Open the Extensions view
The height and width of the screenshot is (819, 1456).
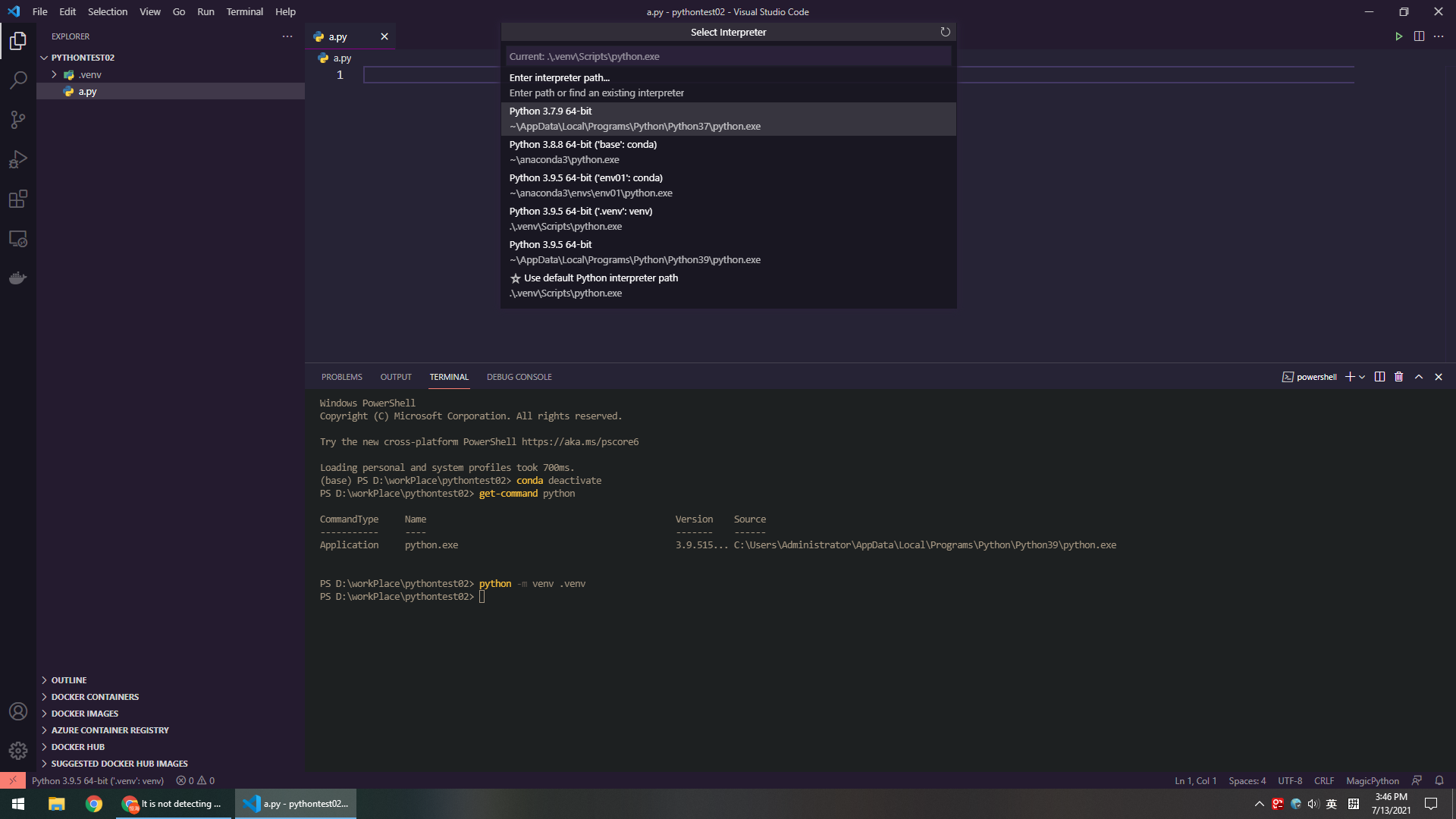click(17, 199)
